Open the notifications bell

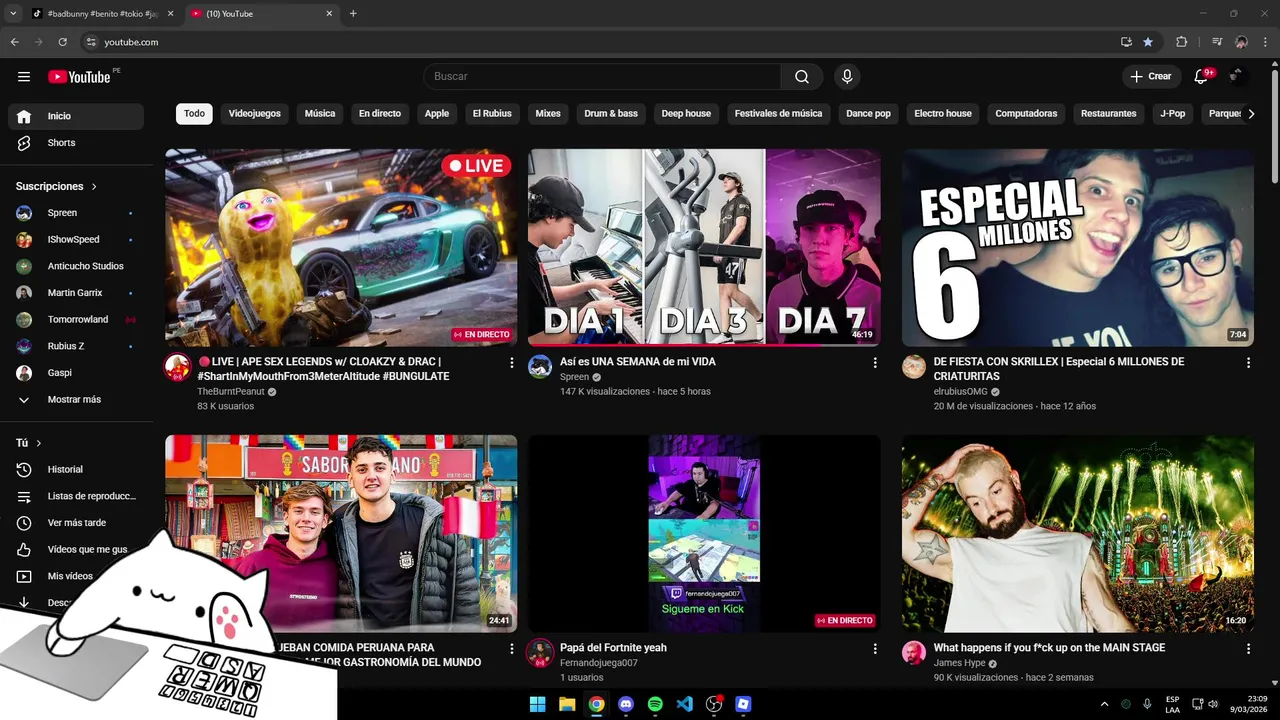point(1202,77)
